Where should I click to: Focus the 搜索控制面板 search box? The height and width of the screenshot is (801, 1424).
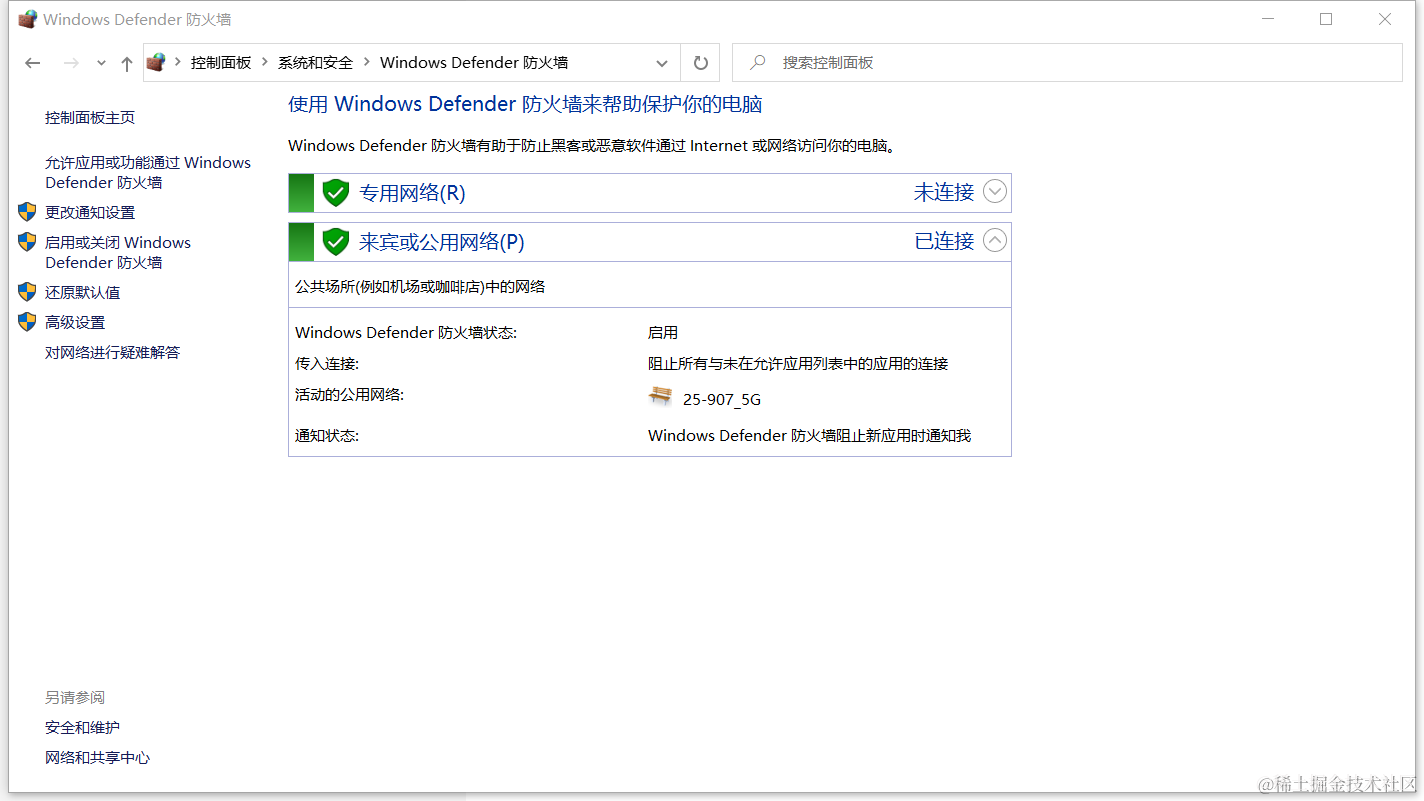(1067, 62)
